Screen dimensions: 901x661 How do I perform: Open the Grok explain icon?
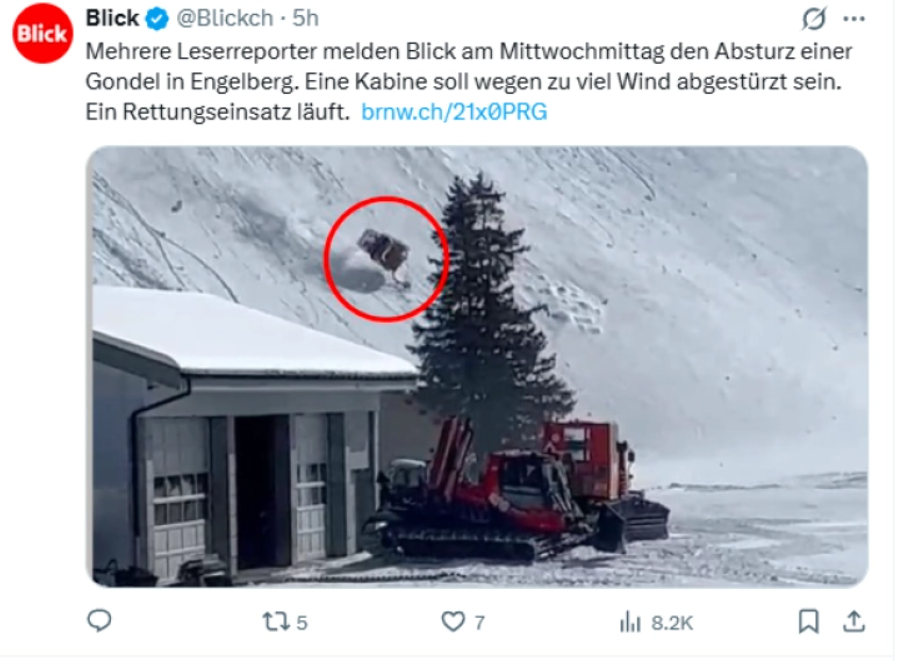tap(814, 18)
